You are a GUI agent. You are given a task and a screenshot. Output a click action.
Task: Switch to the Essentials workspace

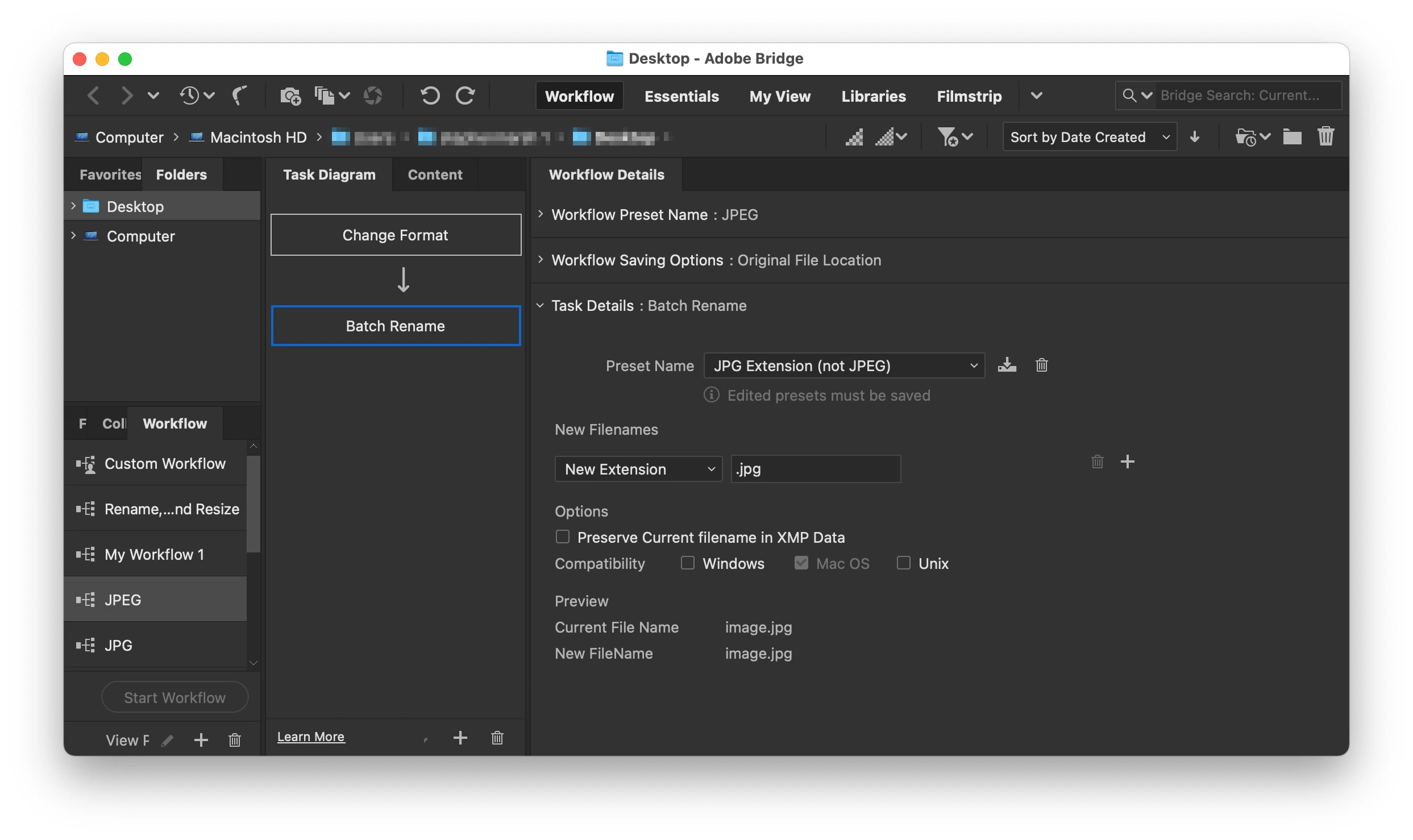click(681, 96)
